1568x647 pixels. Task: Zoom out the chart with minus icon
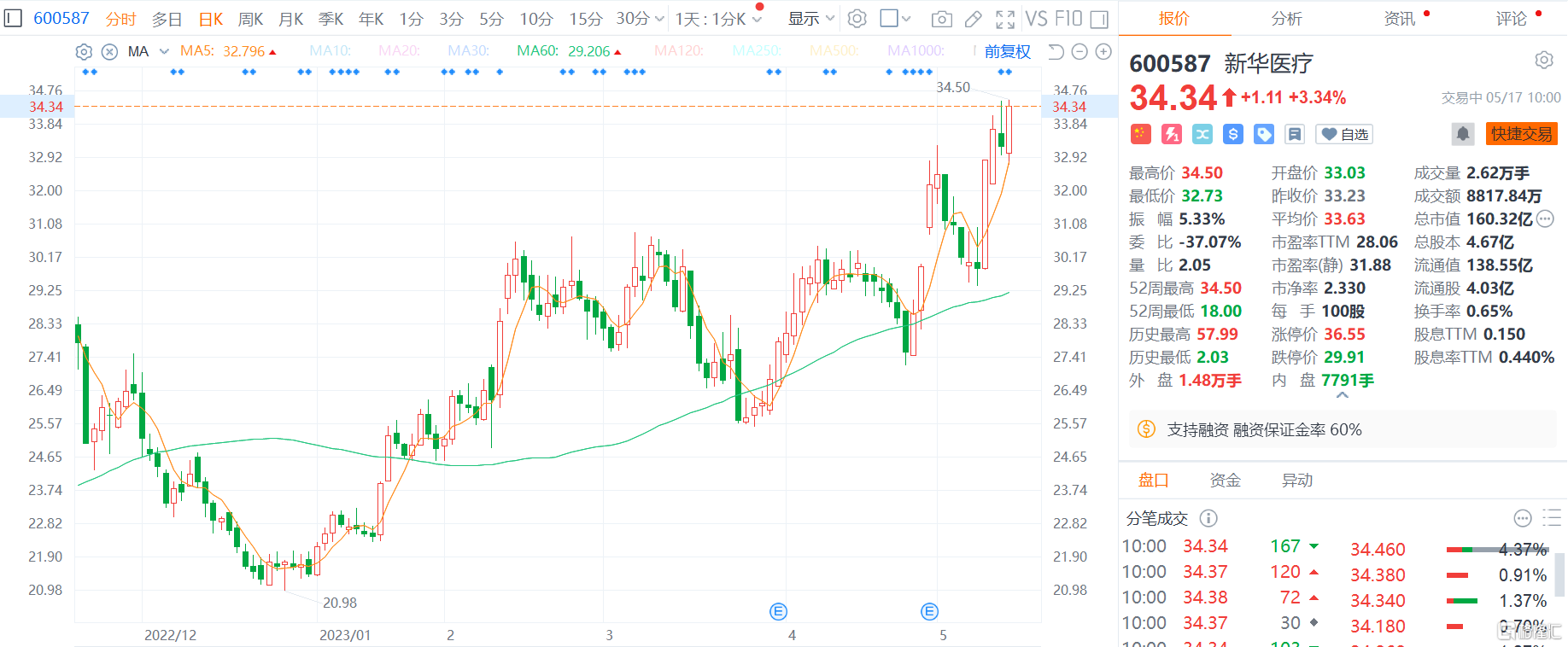1079,51
